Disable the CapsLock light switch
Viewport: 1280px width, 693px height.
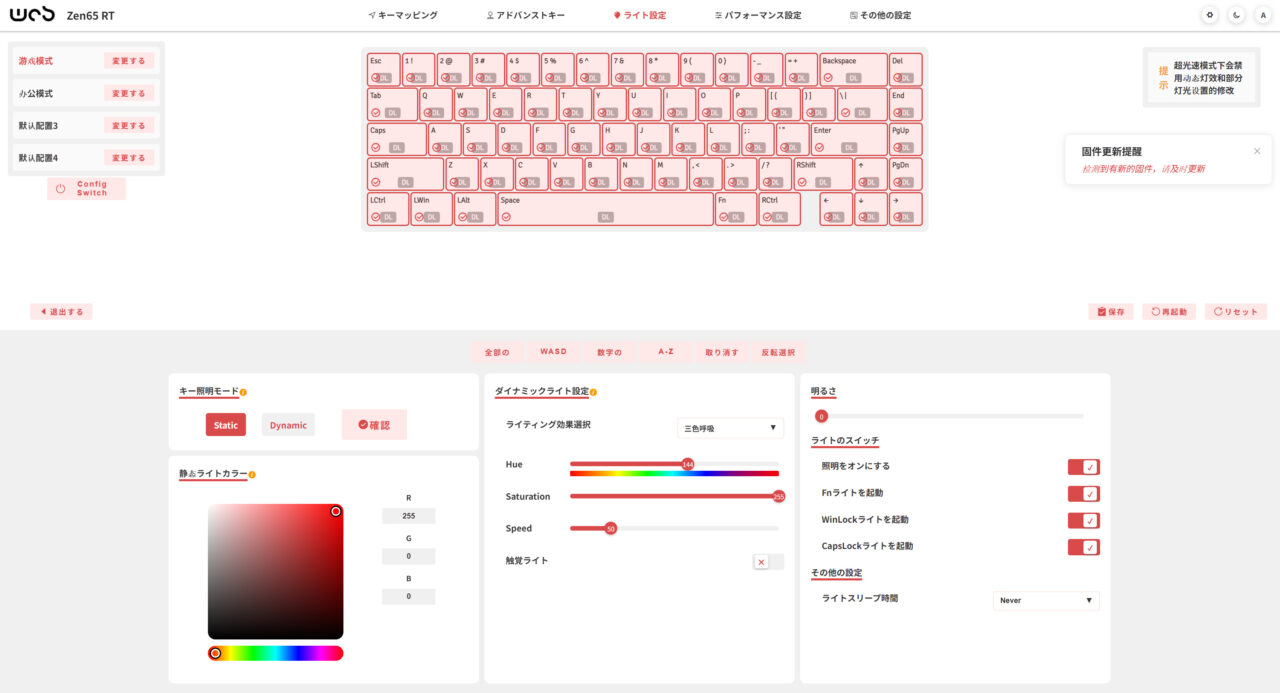[1083, 547]
